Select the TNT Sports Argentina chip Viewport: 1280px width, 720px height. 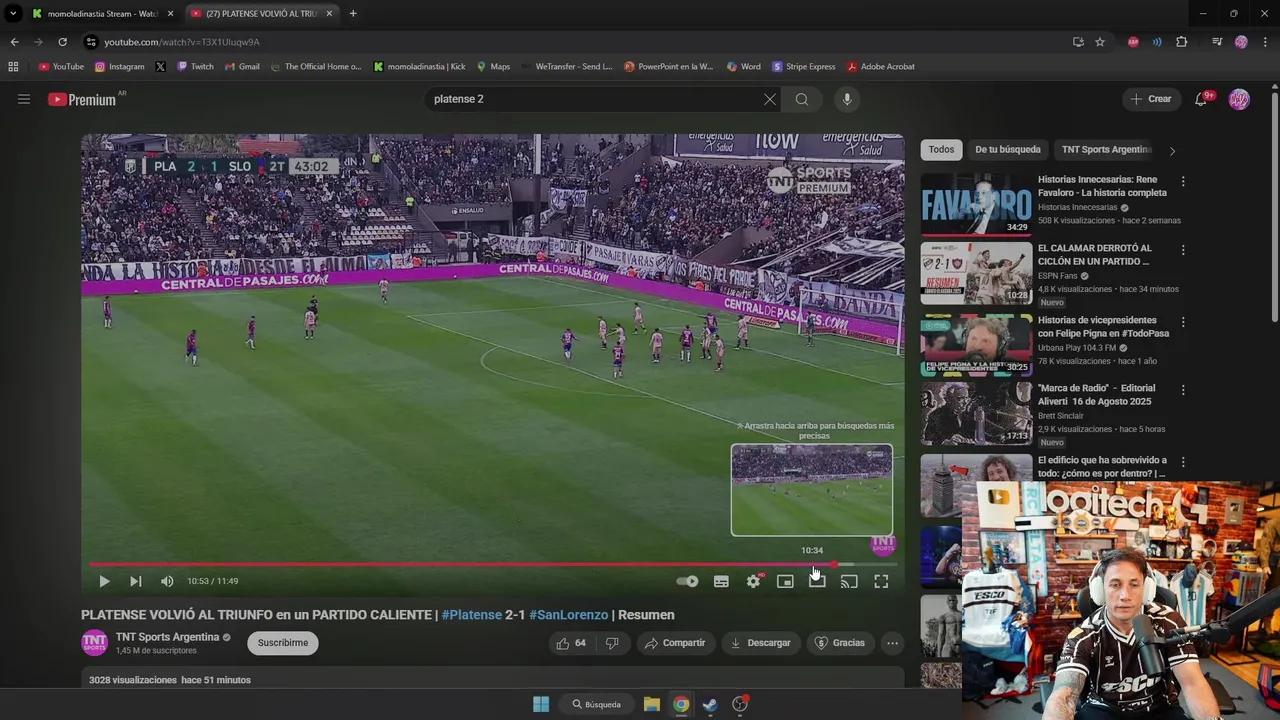[x=1106, y=150]
